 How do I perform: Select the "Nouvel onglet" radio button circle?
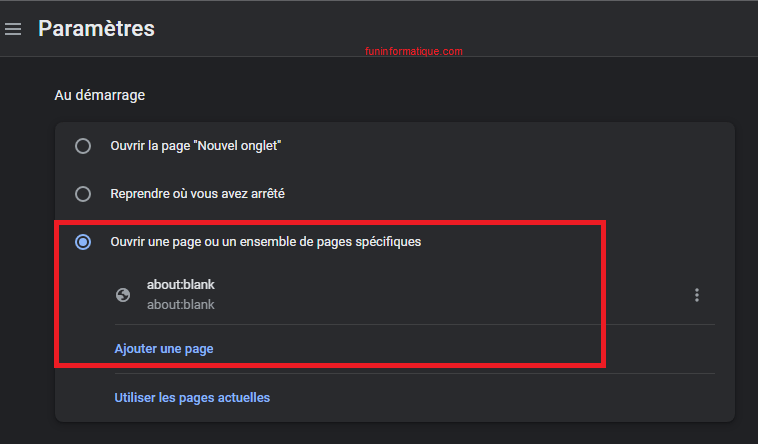point(83,146)
